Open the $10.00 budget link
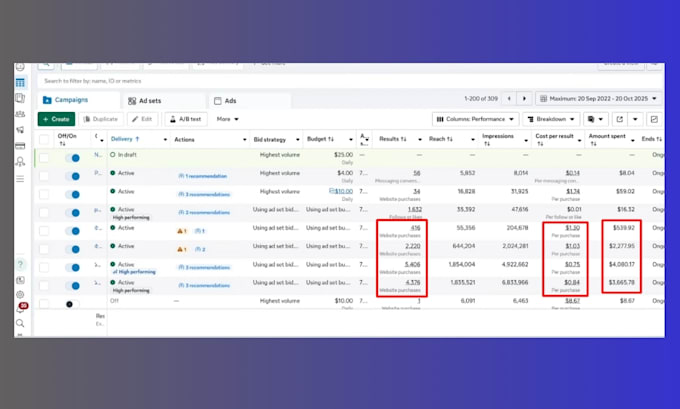Viewport: 680px width, 409px height. click(x=341, y=191)
